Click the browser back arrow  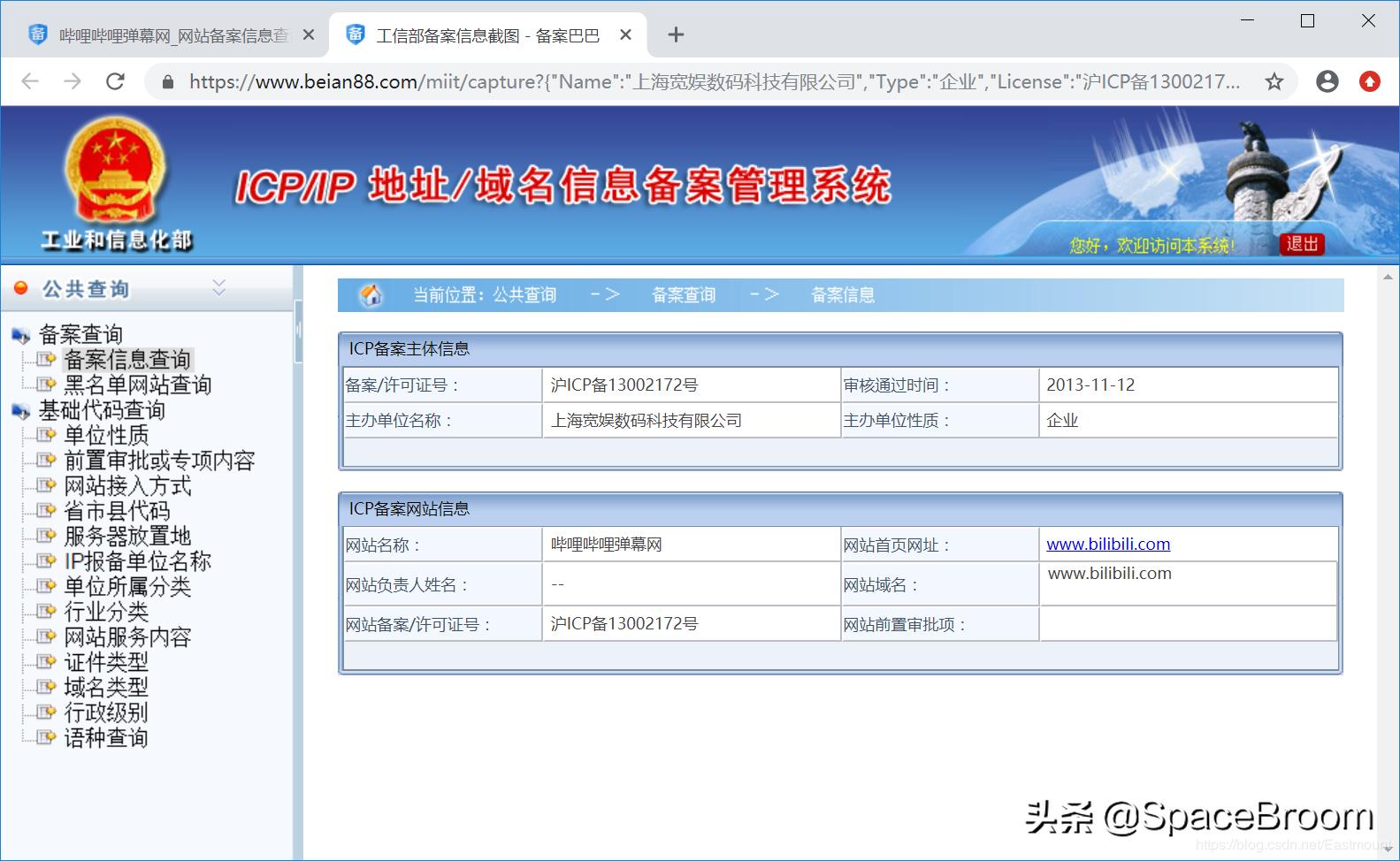coord(30,81)
